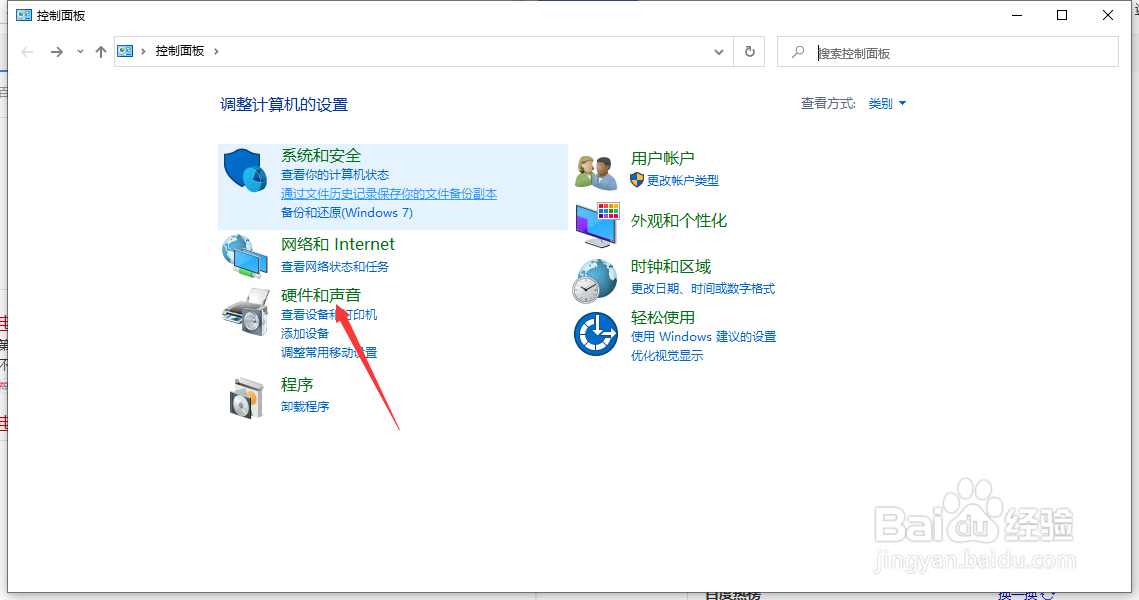The height and width of the screenshot is (600, 1139).
Task: Click the Control Panel home breadcrumb icon
Action: click(125, 51)
